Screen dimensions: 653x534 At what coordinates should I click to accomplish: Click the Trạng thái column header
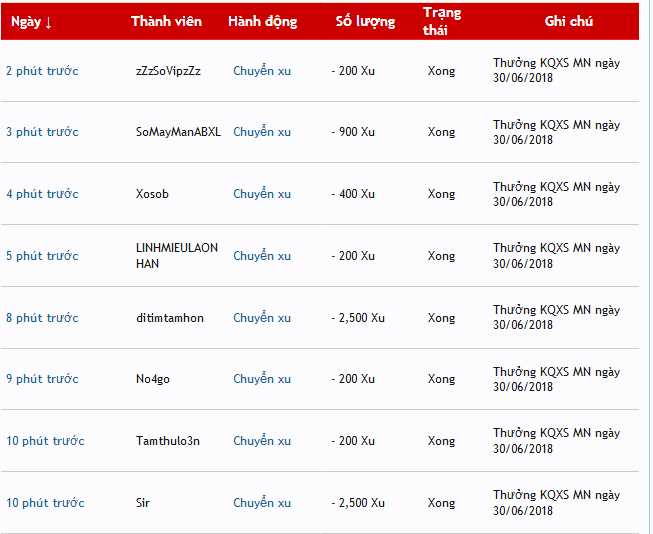click(x=442, y=21)
